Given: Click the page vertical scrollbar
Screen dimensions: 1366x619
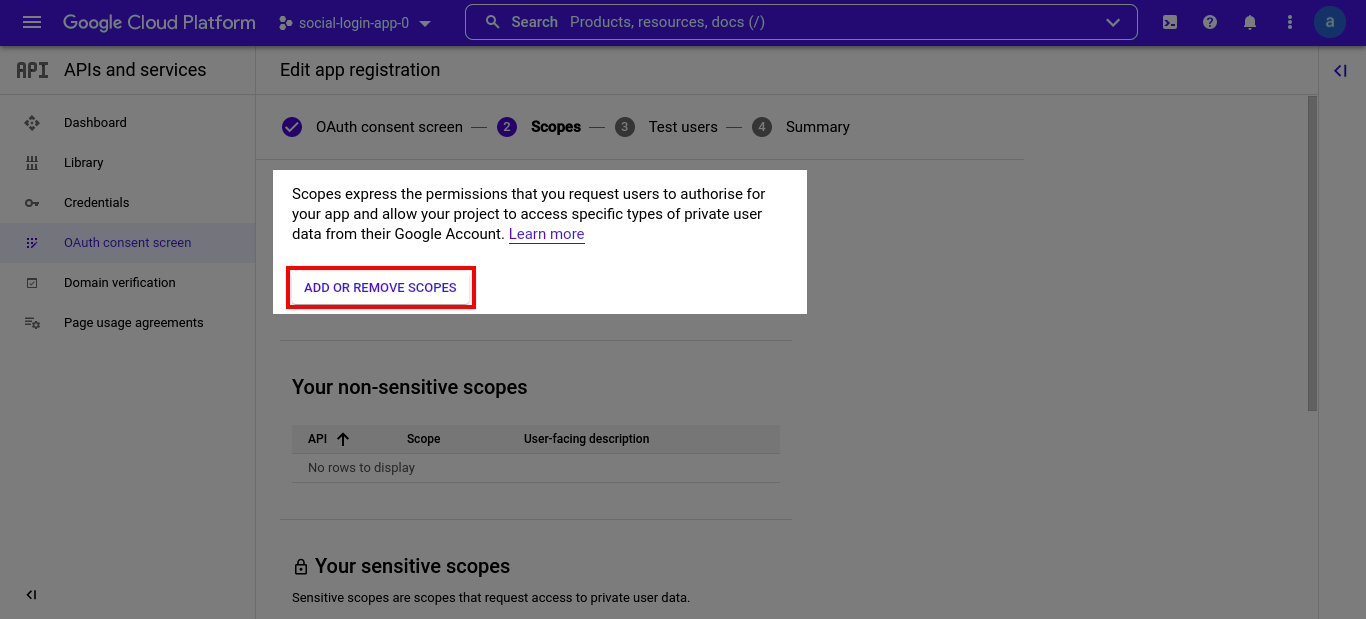Looking at the screenshot, I should pos(1312,253).
